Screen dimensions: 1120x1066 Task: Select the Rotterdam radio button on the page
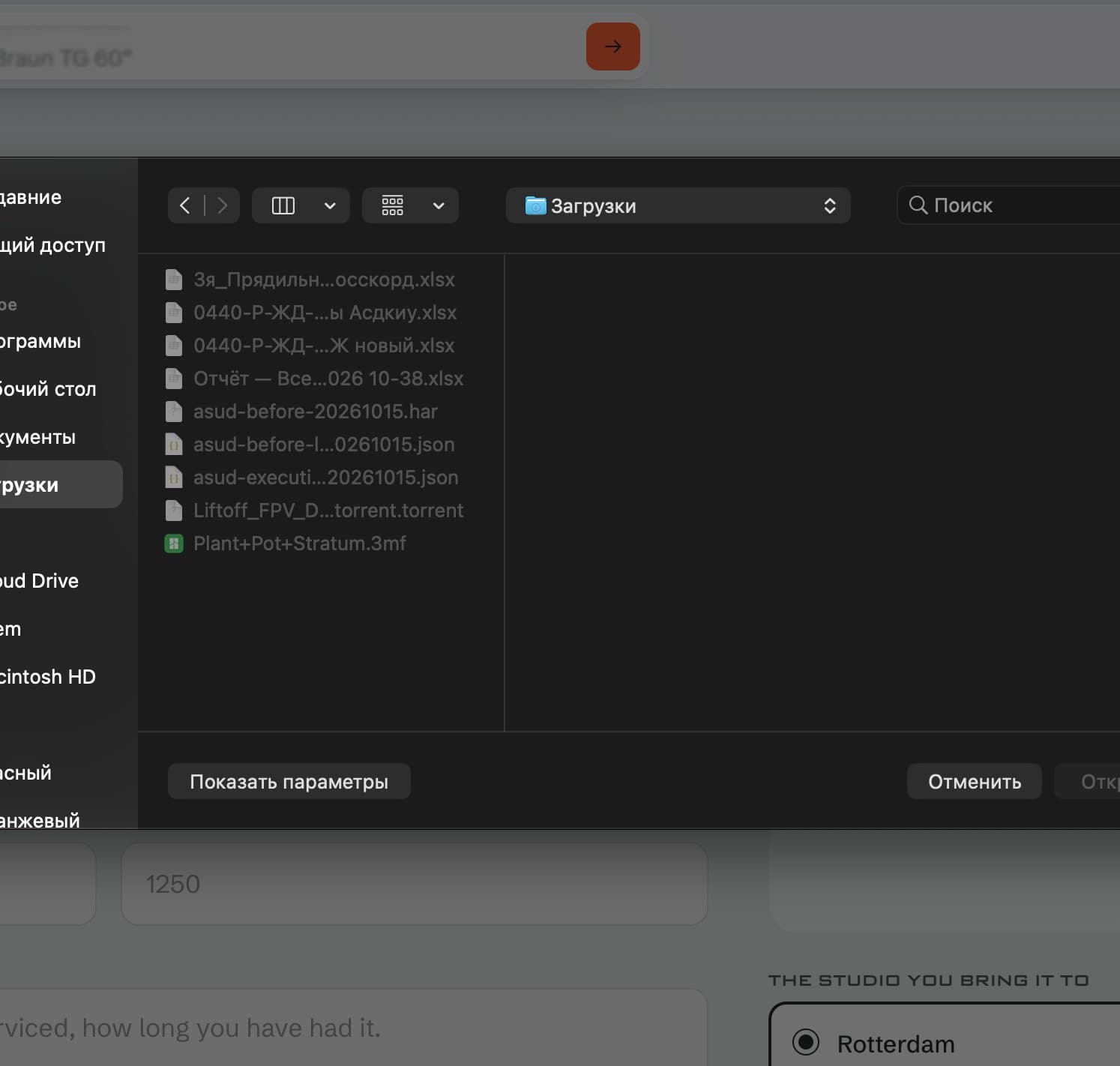tap(806, 1043)
